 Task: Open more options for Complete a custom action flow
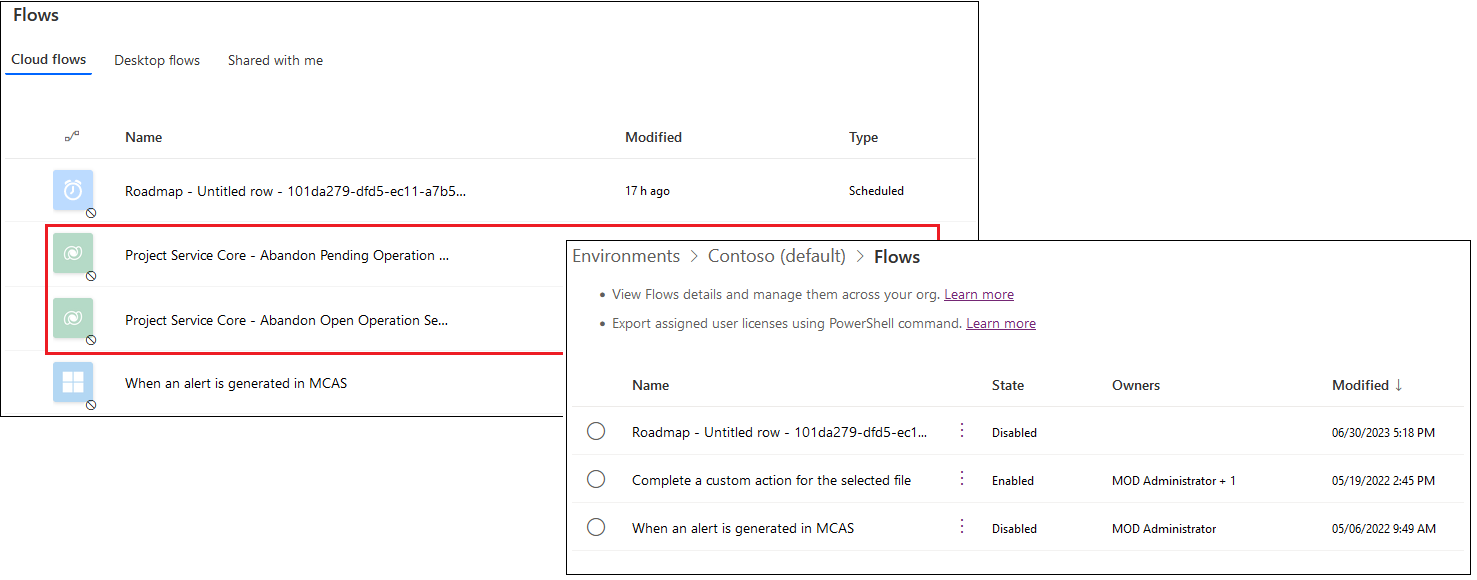tap(962, 479)
